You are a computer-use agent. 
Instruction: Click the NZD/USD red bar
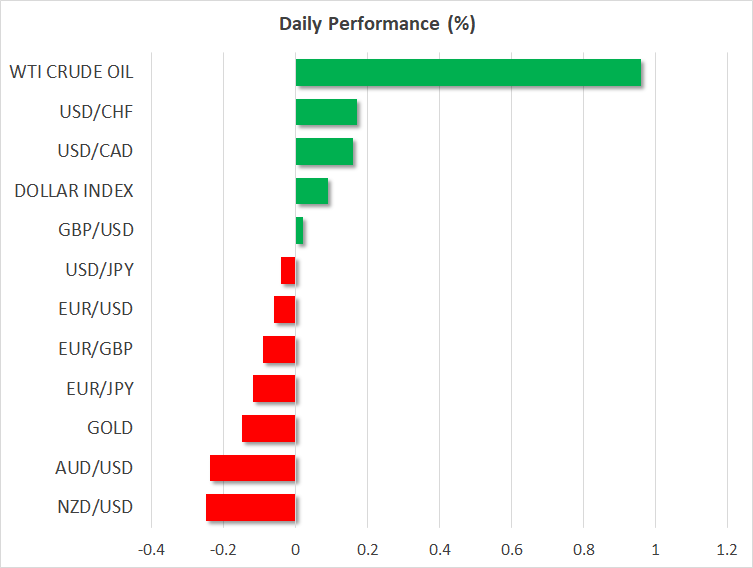(x=251, y=507)
